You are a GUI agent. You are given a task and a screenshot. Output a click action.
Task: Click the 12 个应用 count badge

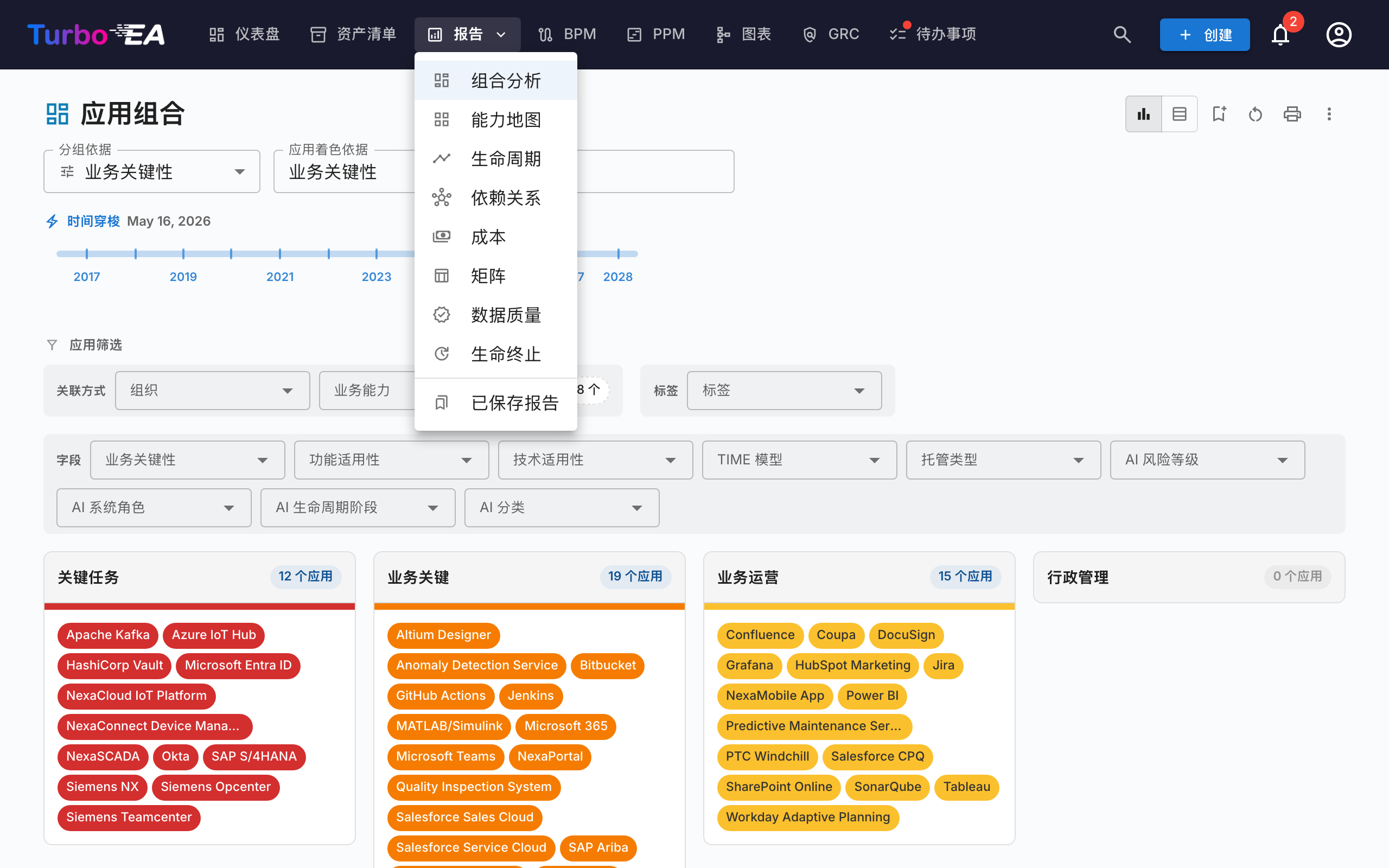(305, 576)
